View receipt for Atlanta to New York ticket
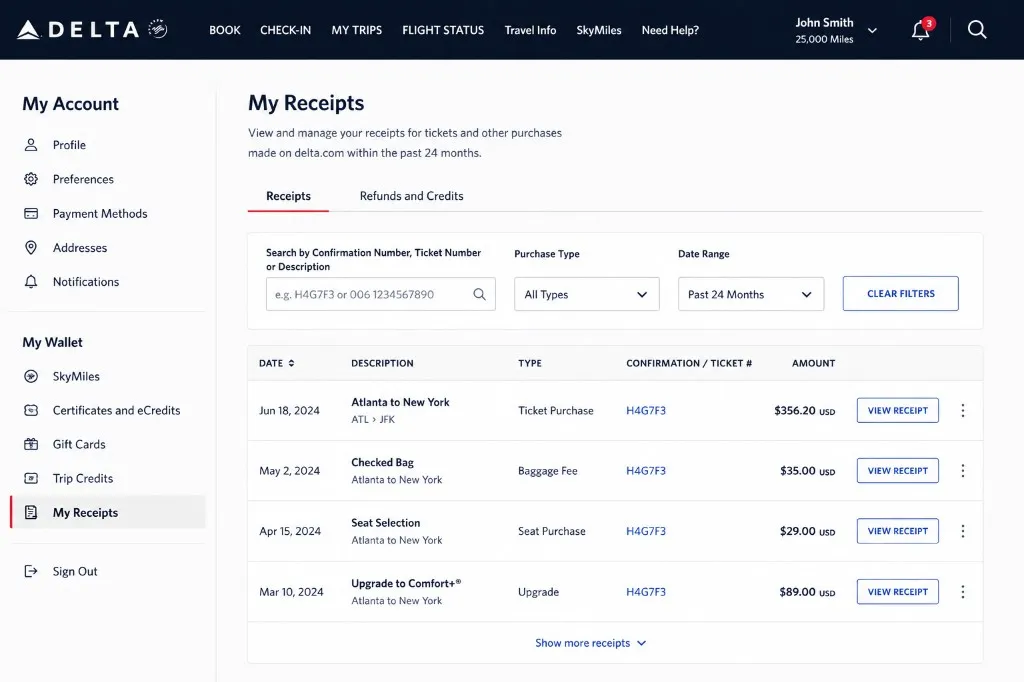This screenshot has height=682, width=1024. 897,410
